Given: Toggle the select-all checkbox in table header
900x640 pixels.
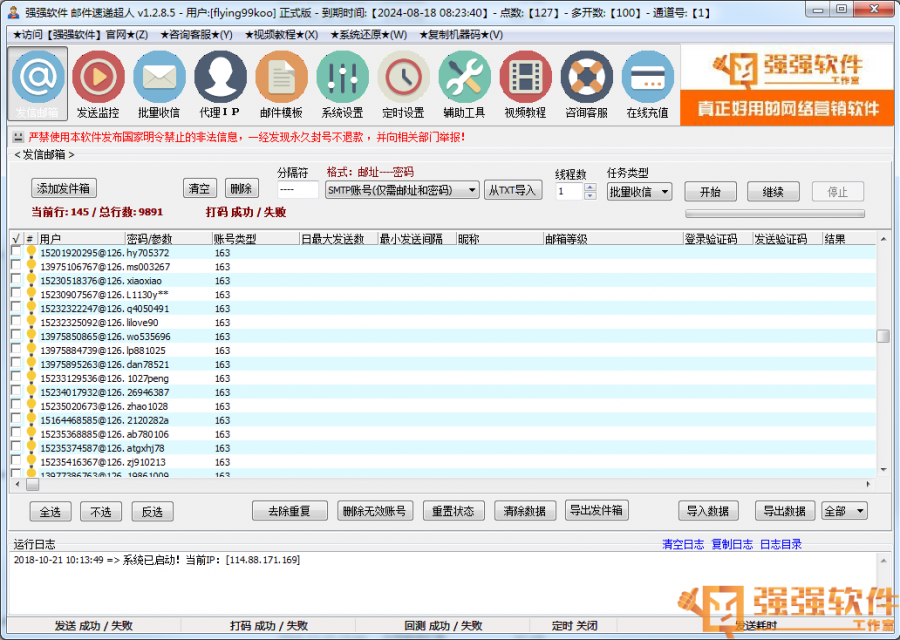Looking at the screenshot, I should tap(15, 239).
